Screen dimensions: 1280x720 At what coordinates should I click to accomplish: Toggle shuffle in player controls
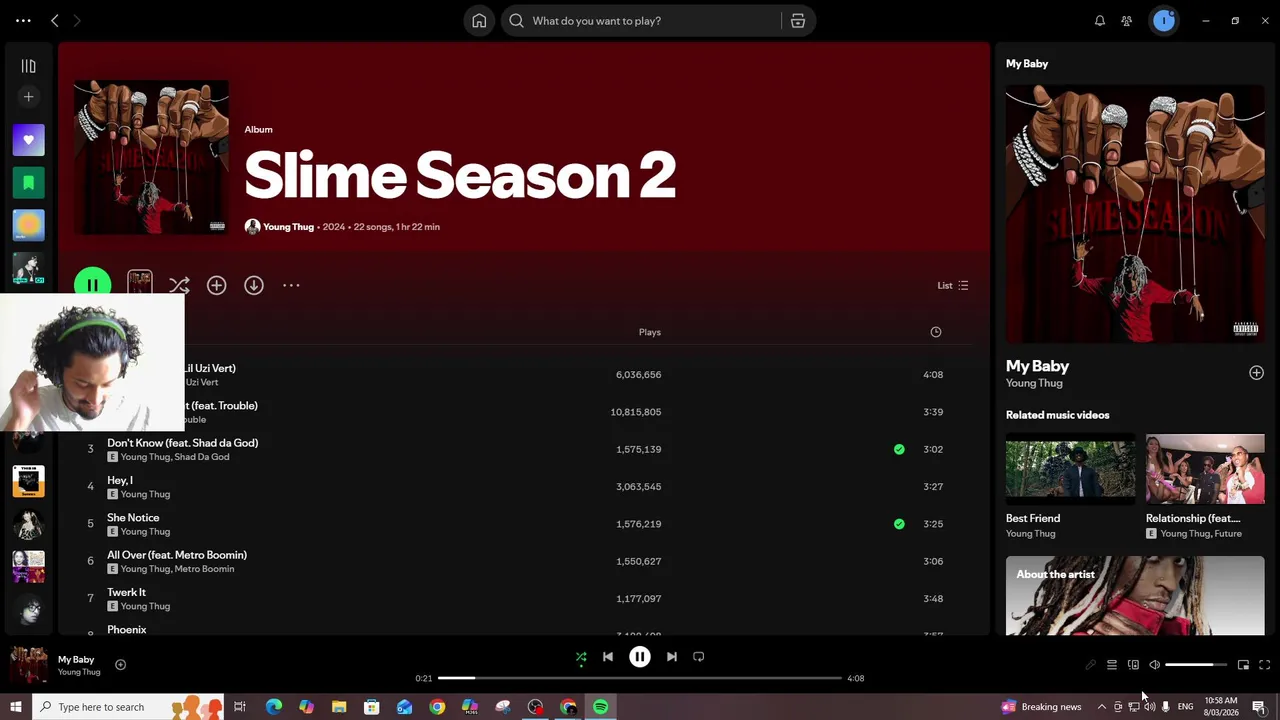[x=581, y=657]
